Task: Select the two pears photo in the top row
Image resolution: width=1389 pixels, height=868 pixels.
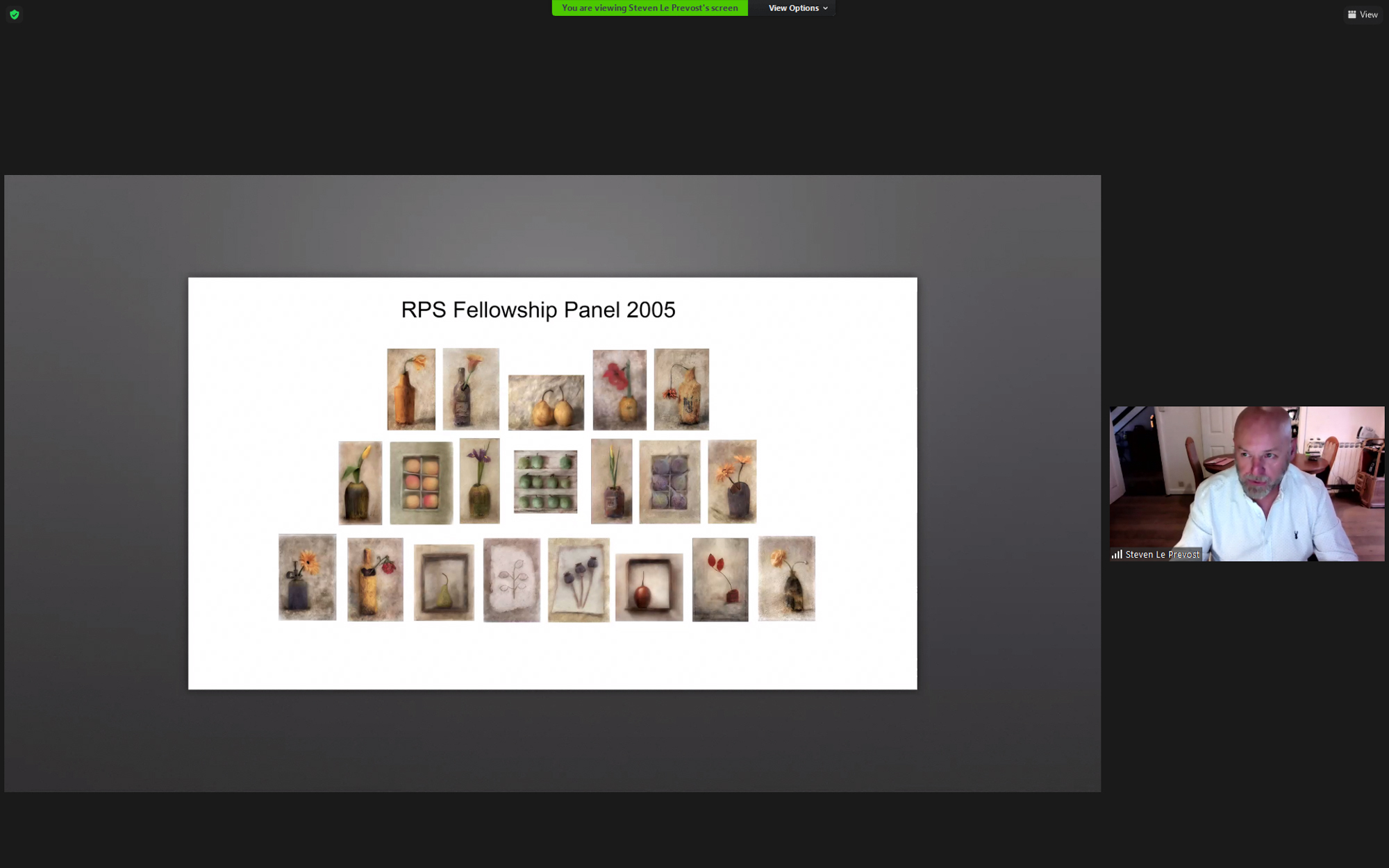Action: click(546, 403)
